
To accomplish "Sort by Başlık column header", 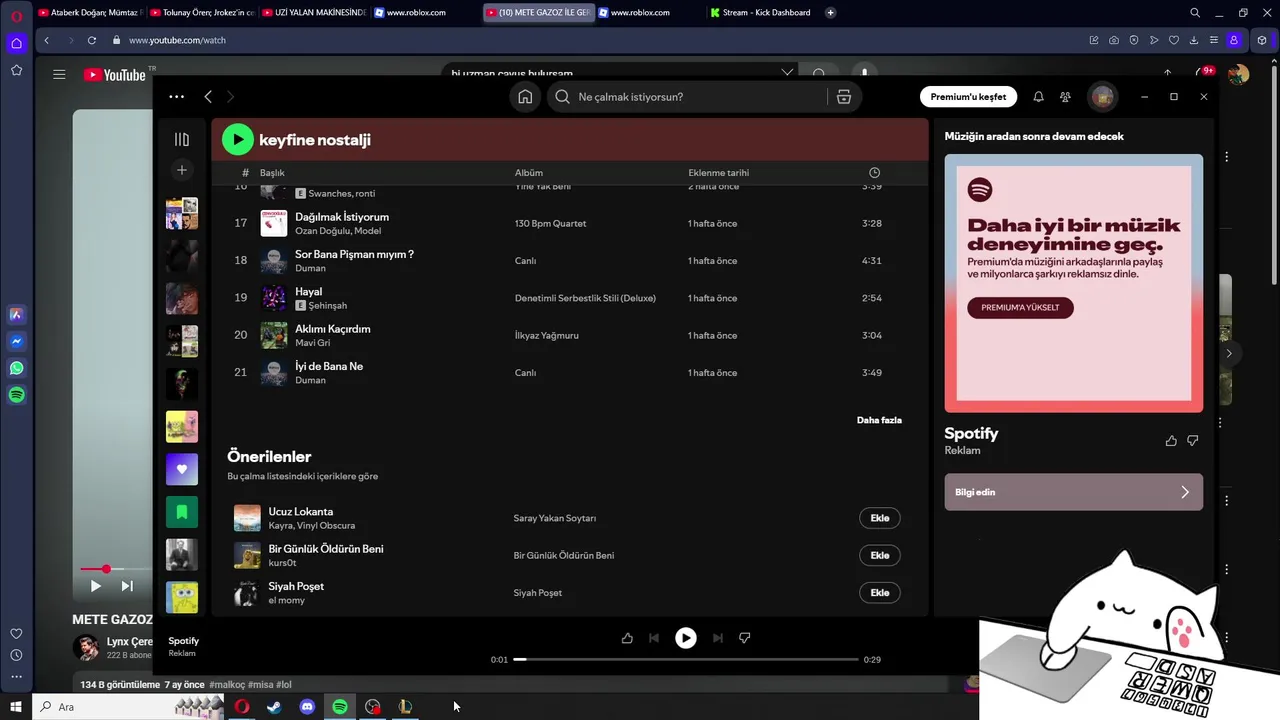I will (272, 173).
